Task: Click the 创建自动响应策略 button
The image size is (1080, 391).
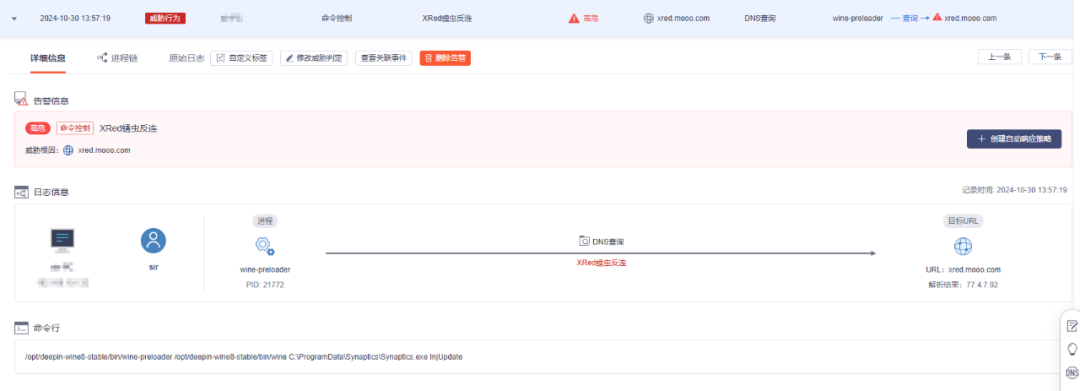Action: coord(1014,138)
